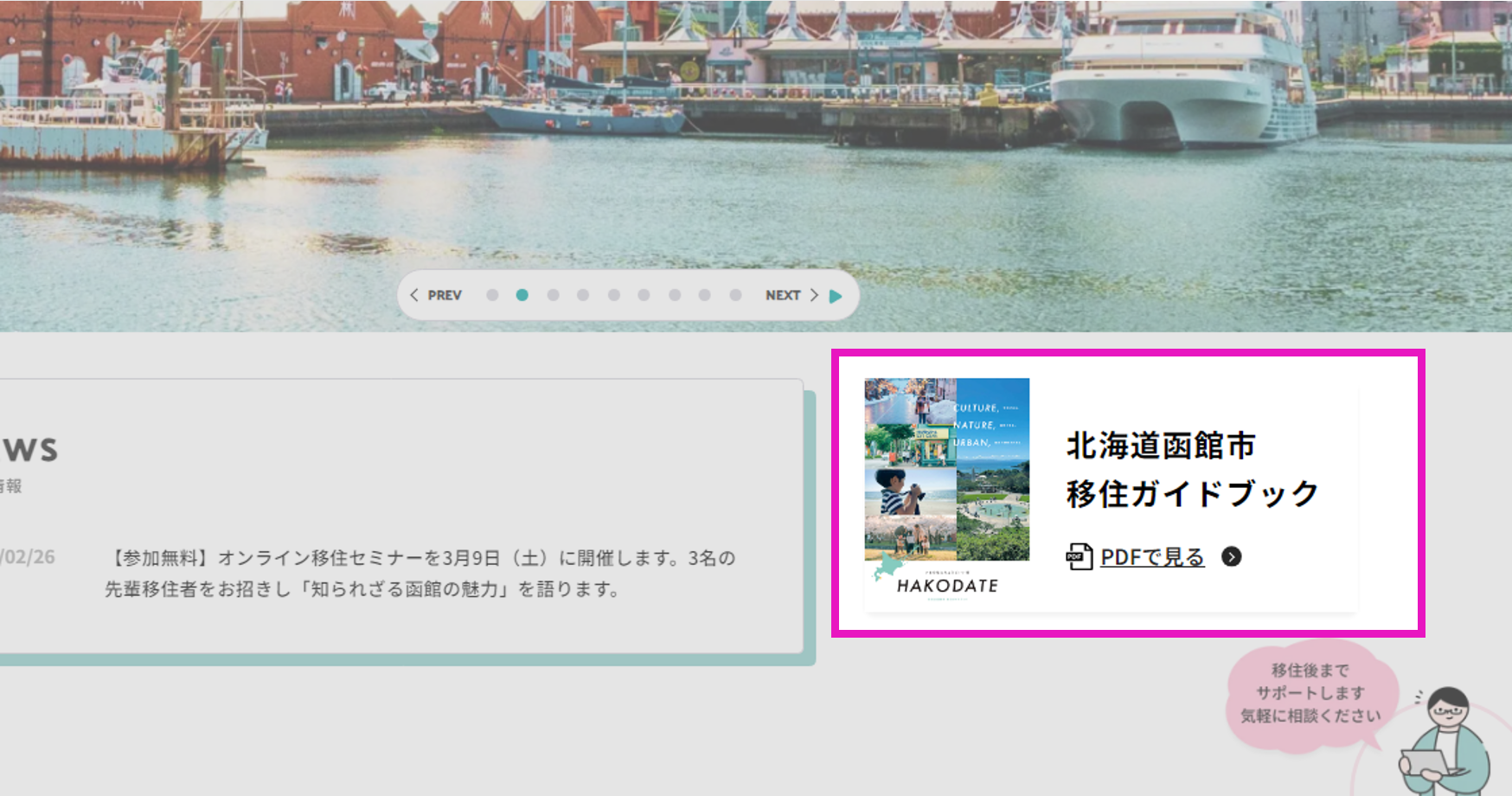Open the オンライン移住セミナー news headline
Screen dimensions: 1512x796
pos(420,573)
